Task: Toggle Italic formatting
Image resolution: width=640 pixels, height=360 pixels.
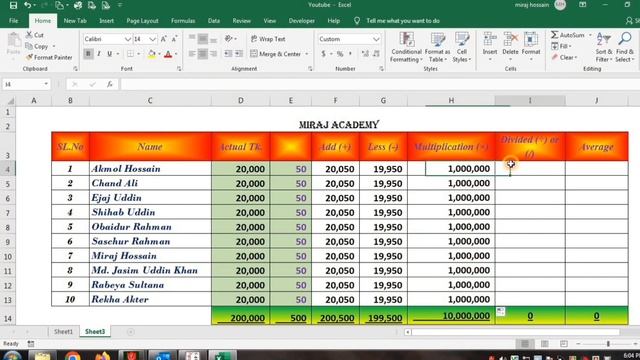Action: pyautogui.click(x=99, y=54)
